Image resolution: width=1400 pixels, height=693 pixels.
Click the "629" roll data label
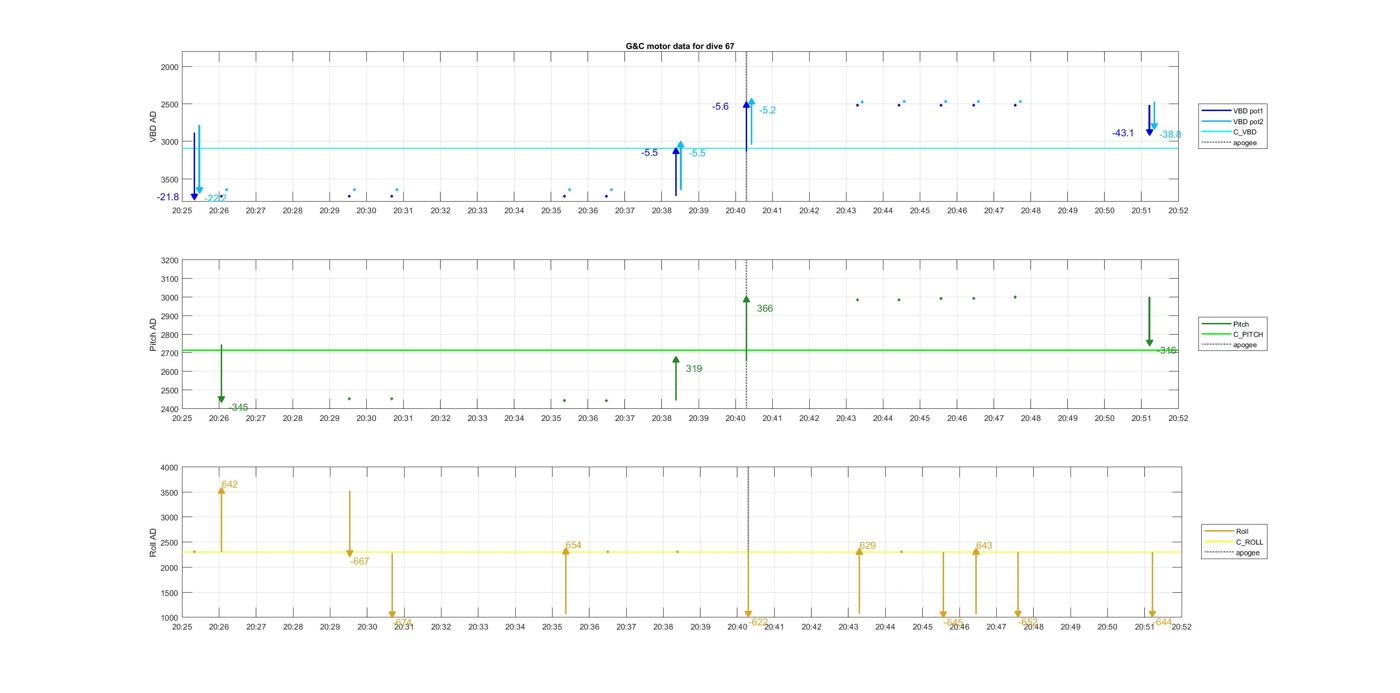[868, 545]
